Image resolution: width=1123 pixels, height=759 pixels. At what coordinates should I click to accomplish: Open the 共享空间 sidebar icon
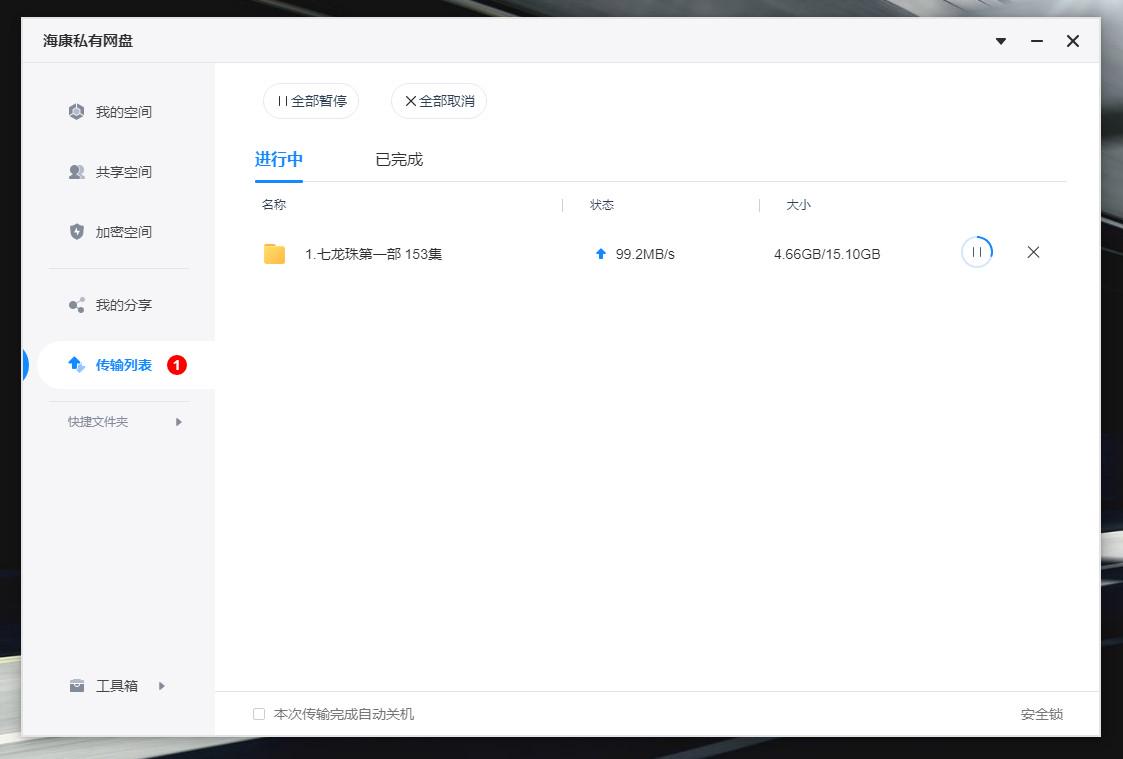(76, 171)
